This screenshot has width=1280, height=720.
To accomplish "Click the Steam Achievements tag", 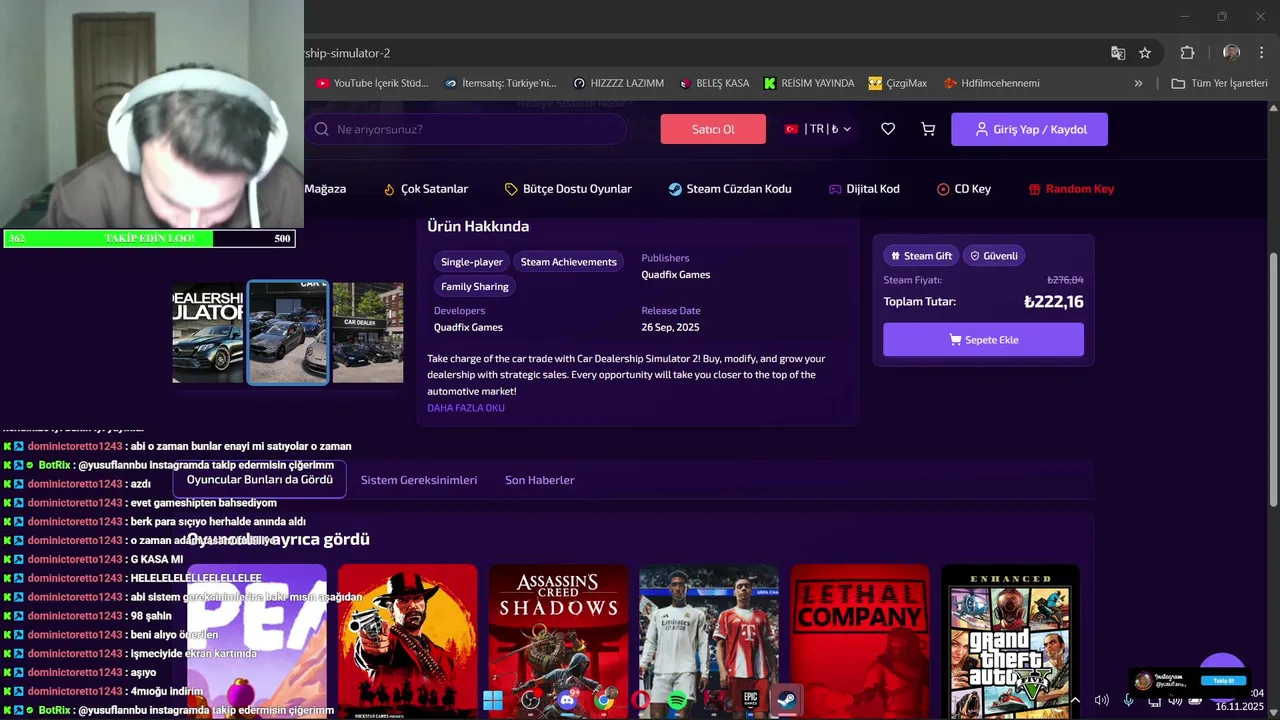I will point(568,262).
